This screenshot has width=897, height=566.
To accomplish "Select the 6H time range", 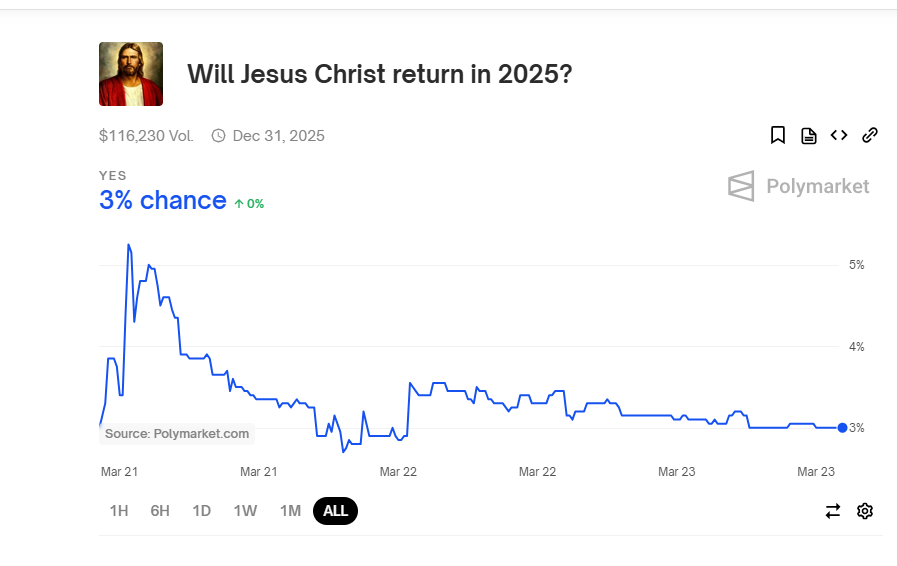I will point(160,510).
